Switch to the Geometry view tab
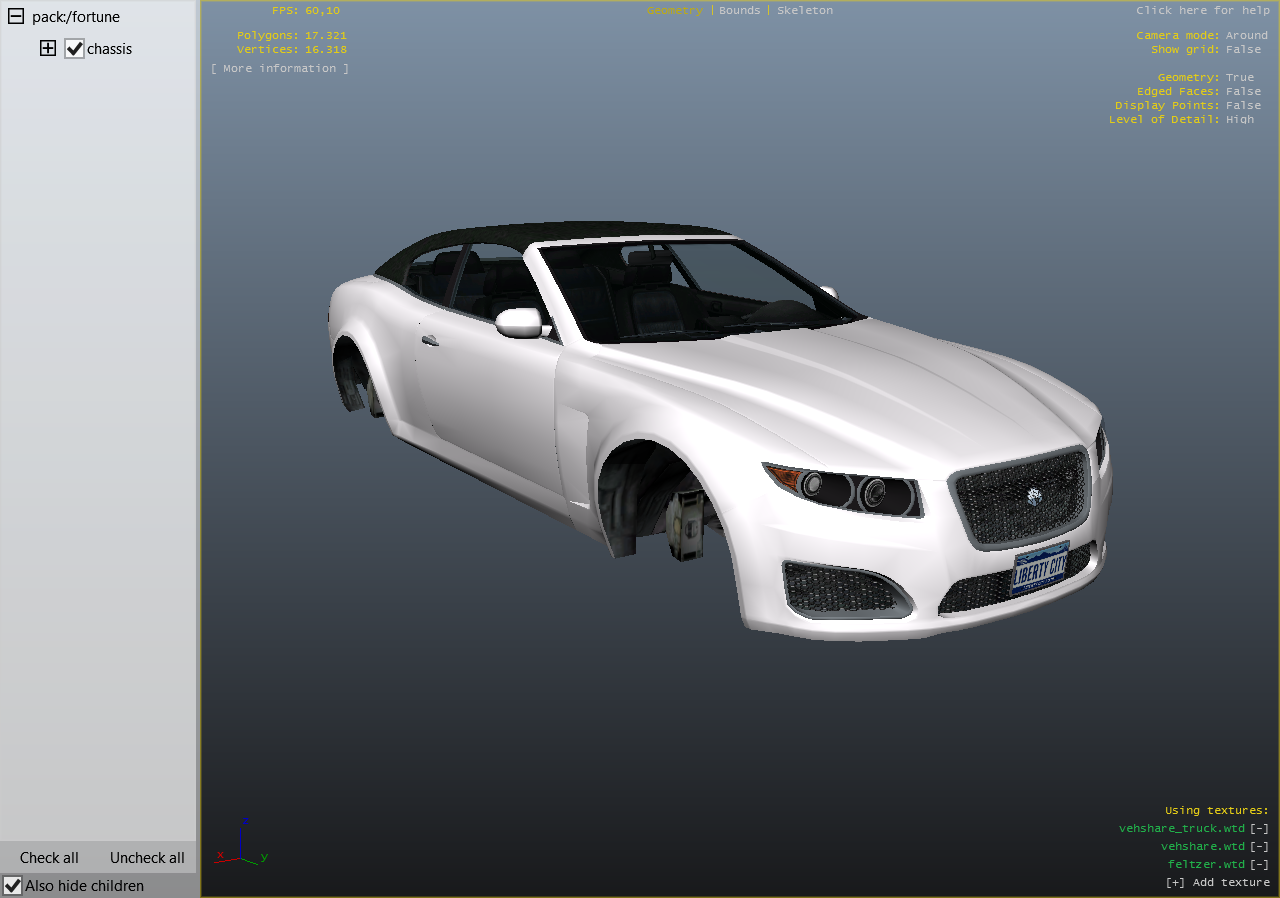 click(x=675, y=10)
